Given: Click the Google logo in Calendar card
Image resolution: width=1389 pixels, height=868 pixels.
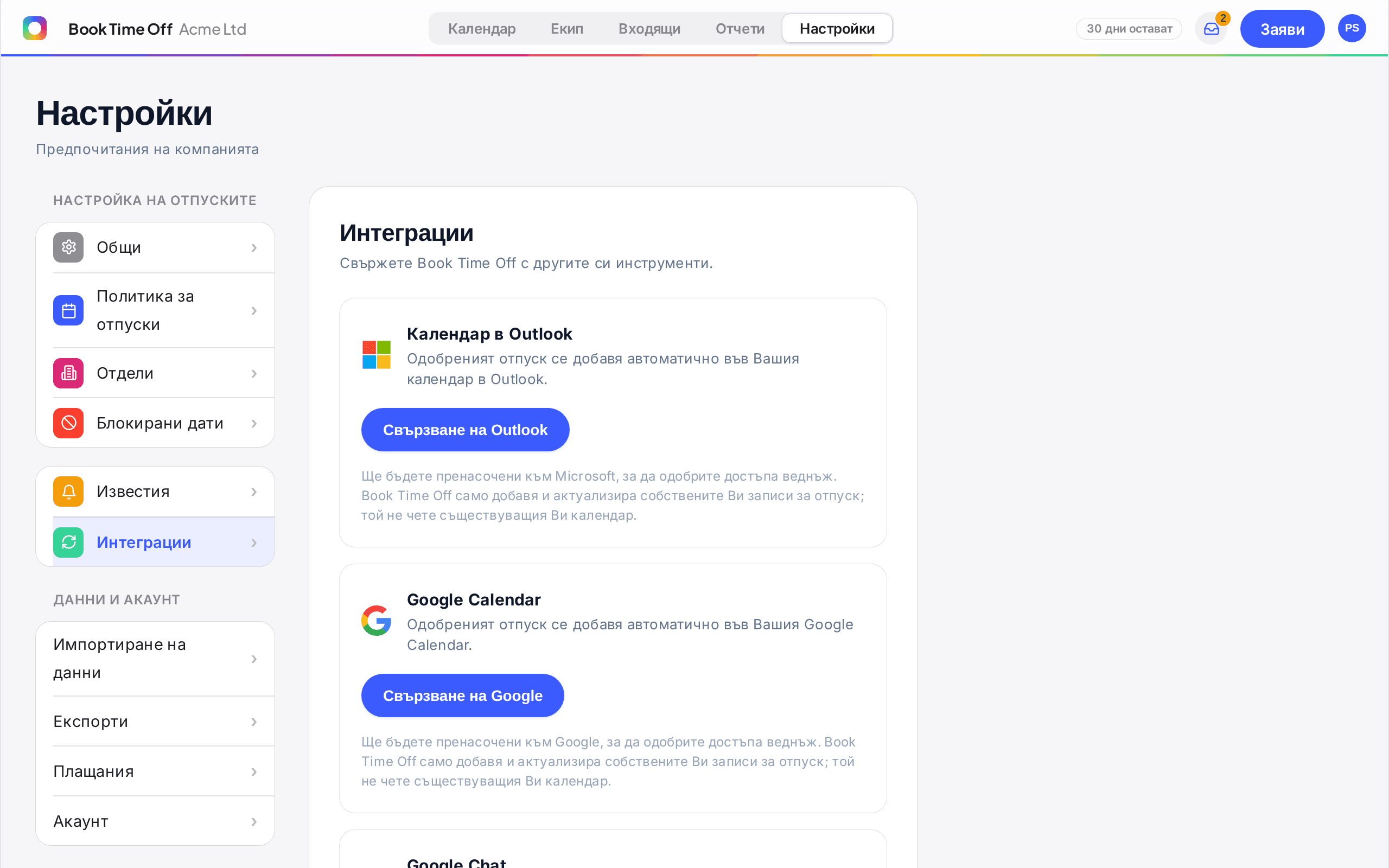Looking at the screenshot, I should 377,621.
